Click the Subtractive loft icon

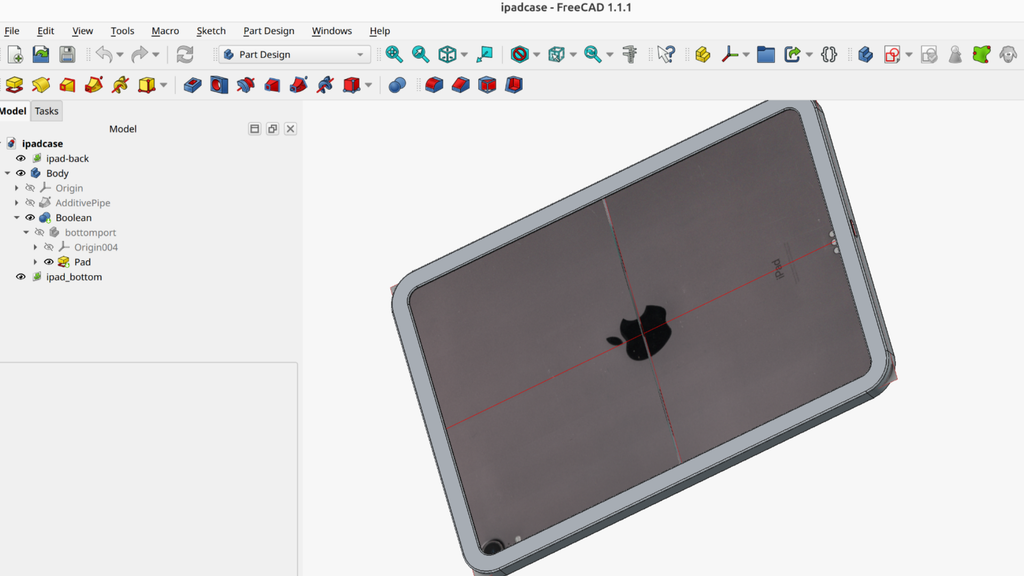tap(272, 85)
